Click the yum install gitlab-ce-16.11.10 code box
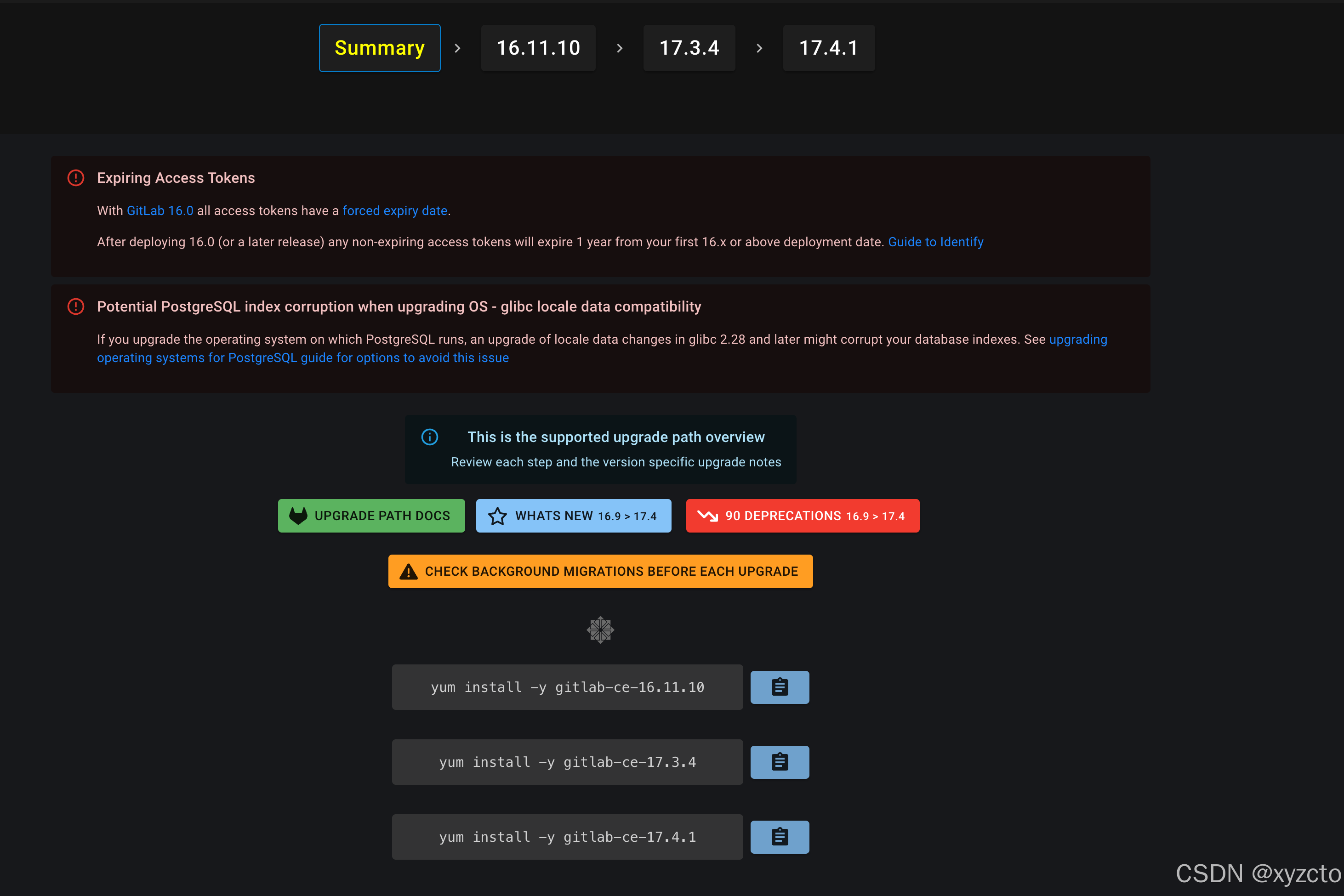The width and height of the screenshot is (1344, 896). (567, 687)
